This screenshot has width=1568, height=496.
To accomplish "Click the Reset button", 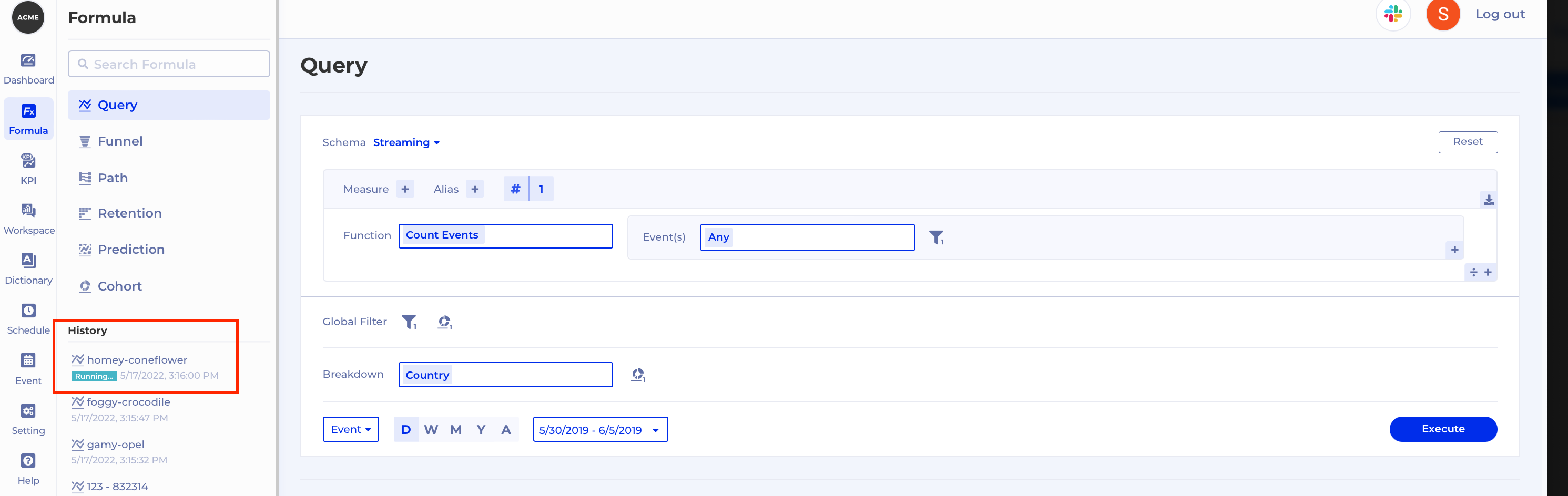I will click(1468, 142).
